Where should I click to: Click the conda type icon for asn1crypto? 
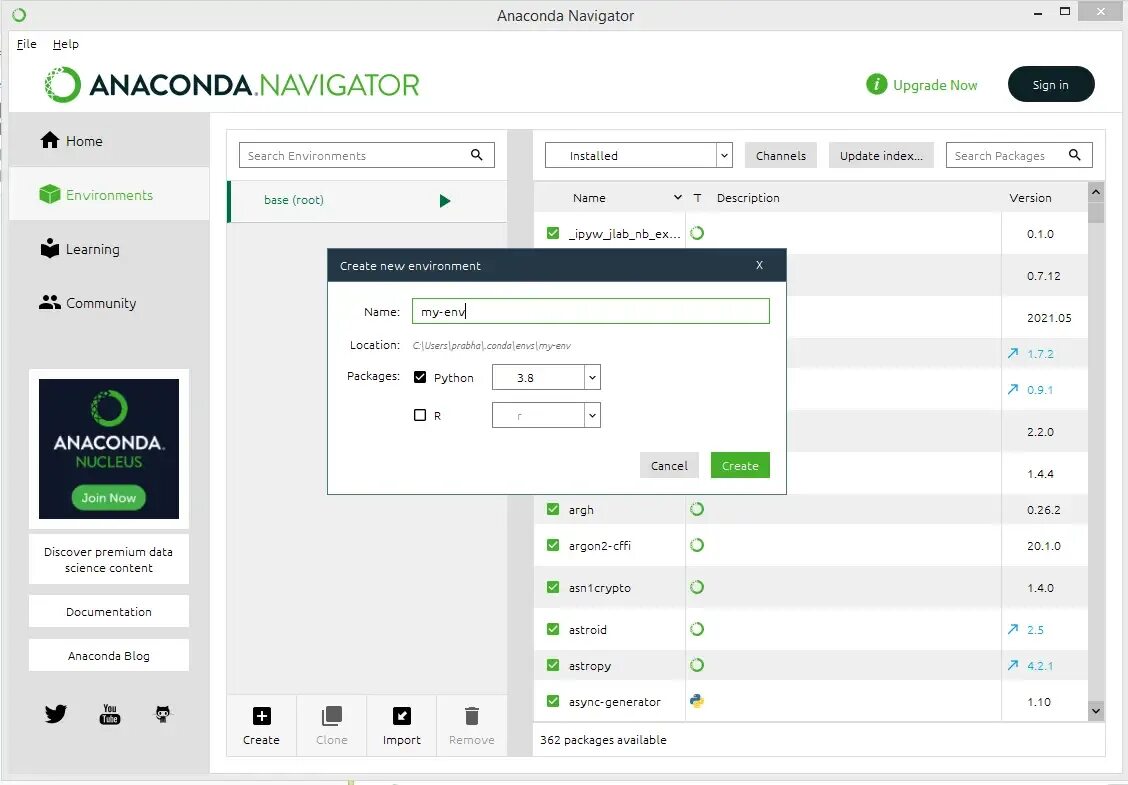[697, 587]
